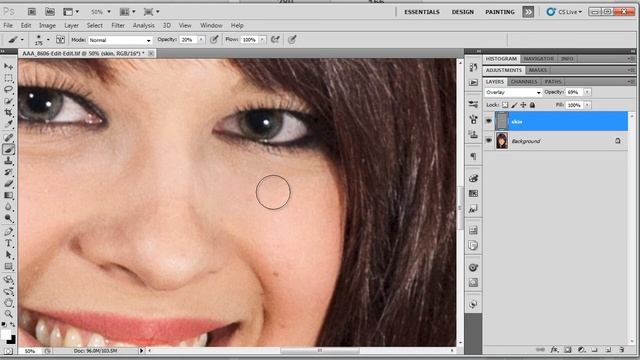The width and height of the screenshot is (640, 360).
Task: Open layer Opacity slider arrow
Action: (x=587, y=92)
